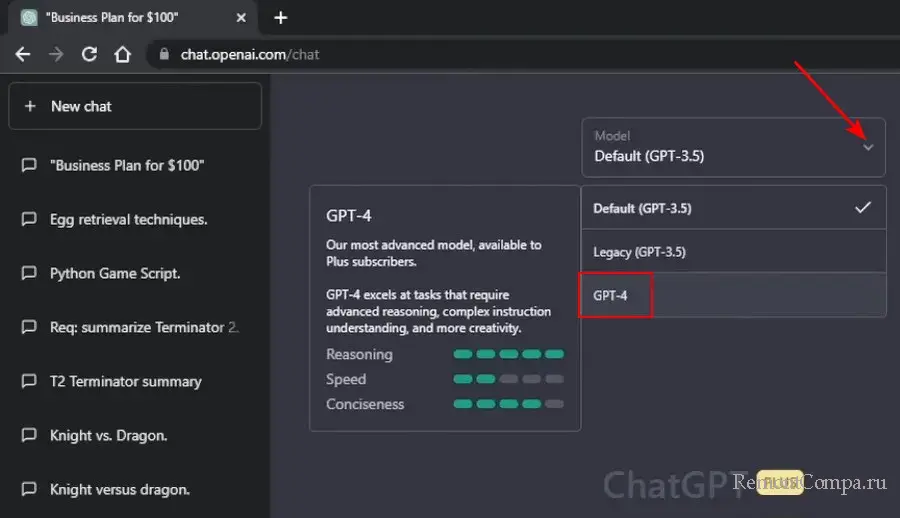Viewport: 900px width, 518px height.
Task: Click chat bubble icon beside Python Game Script
Action: point(29,274)
